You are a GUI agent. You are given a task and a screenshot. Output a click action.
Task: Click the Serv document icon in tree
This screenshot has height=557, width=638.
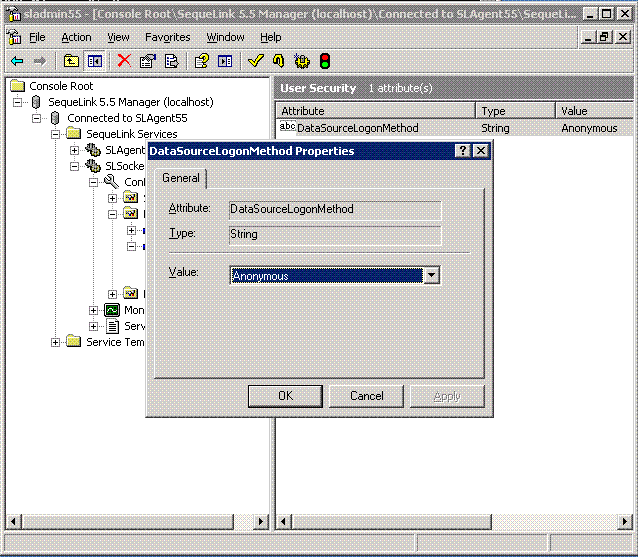(112, 326)
